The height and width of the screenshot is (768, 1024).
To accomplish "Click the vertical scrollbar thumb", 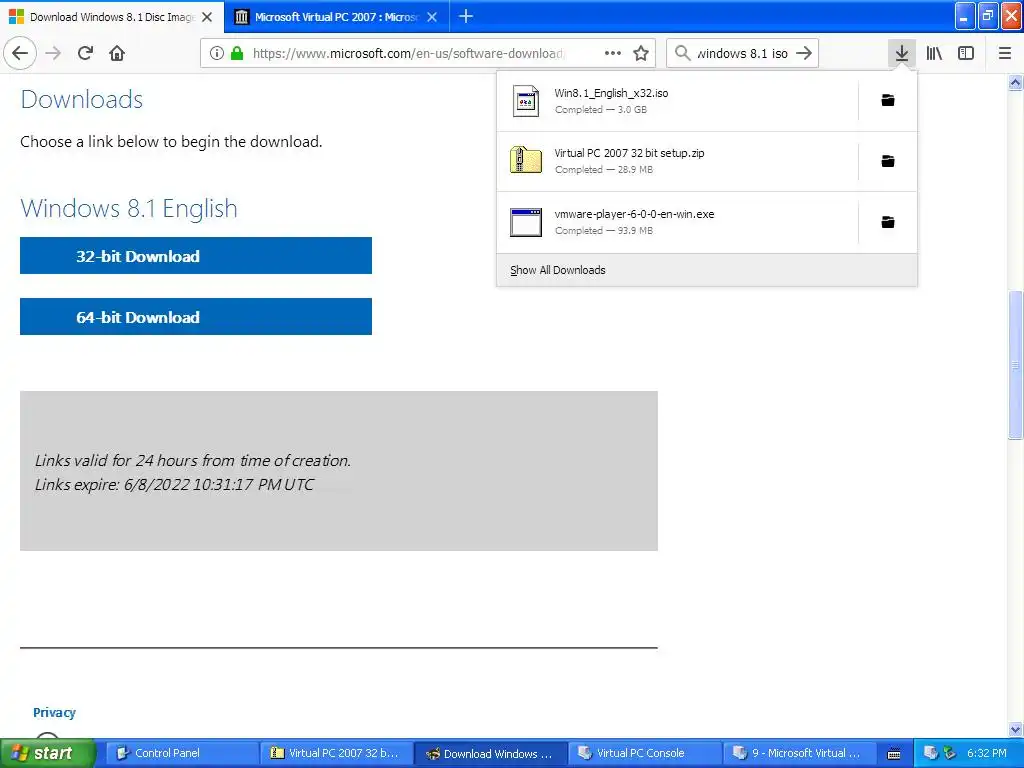I will coord(1015,364).
